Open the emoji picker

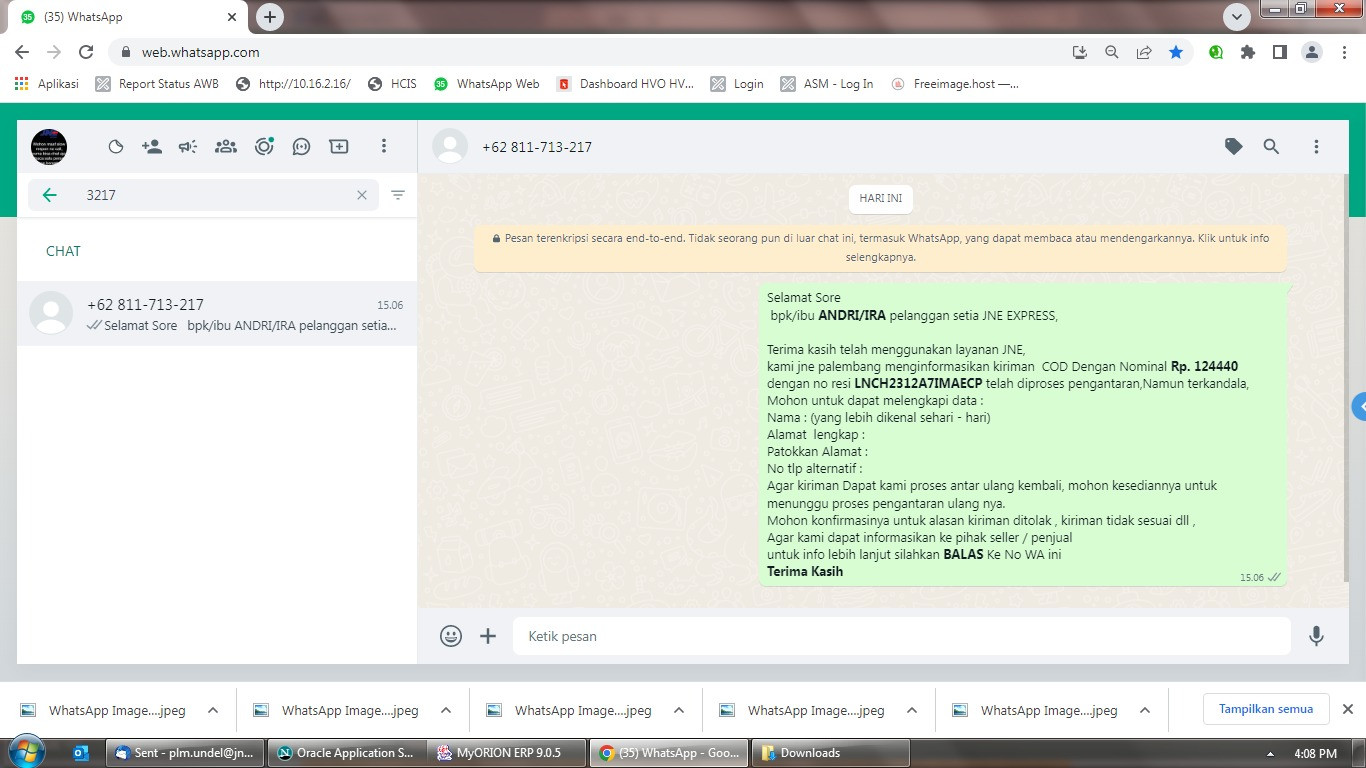click(x=451, y=636)
